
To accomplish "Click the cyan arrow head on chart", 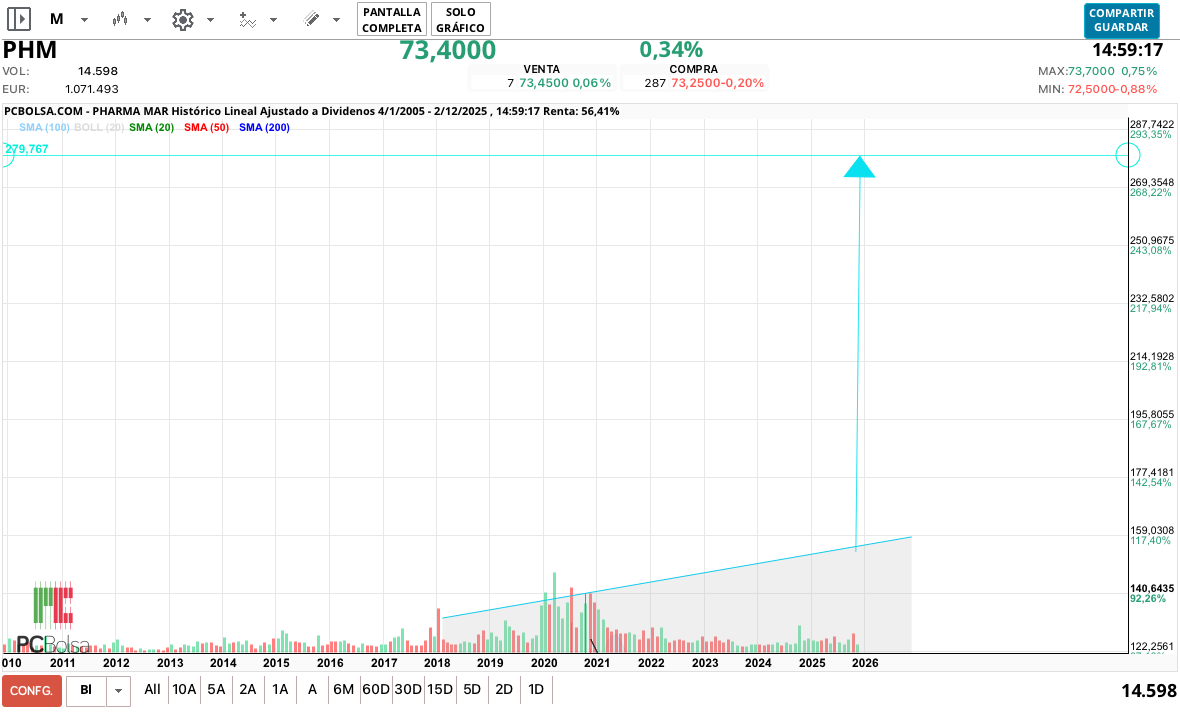I will [859, 168].
